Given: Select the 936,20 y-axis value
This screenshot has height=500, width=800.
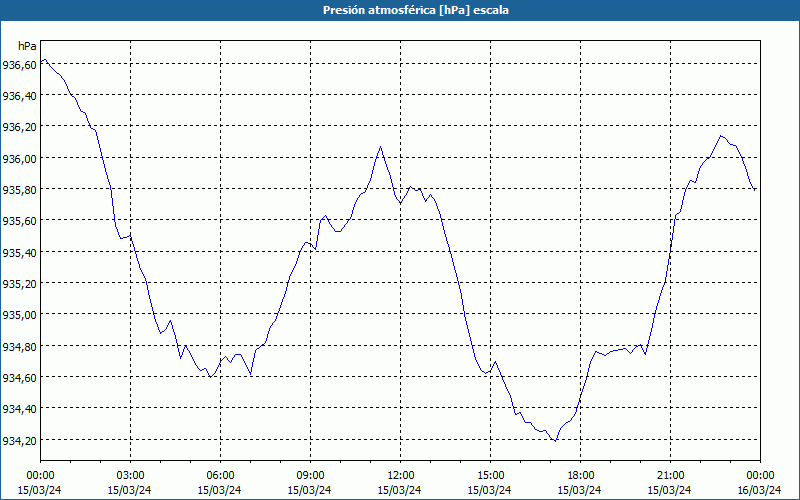Looking at the screenshot, I should [19, 127].
